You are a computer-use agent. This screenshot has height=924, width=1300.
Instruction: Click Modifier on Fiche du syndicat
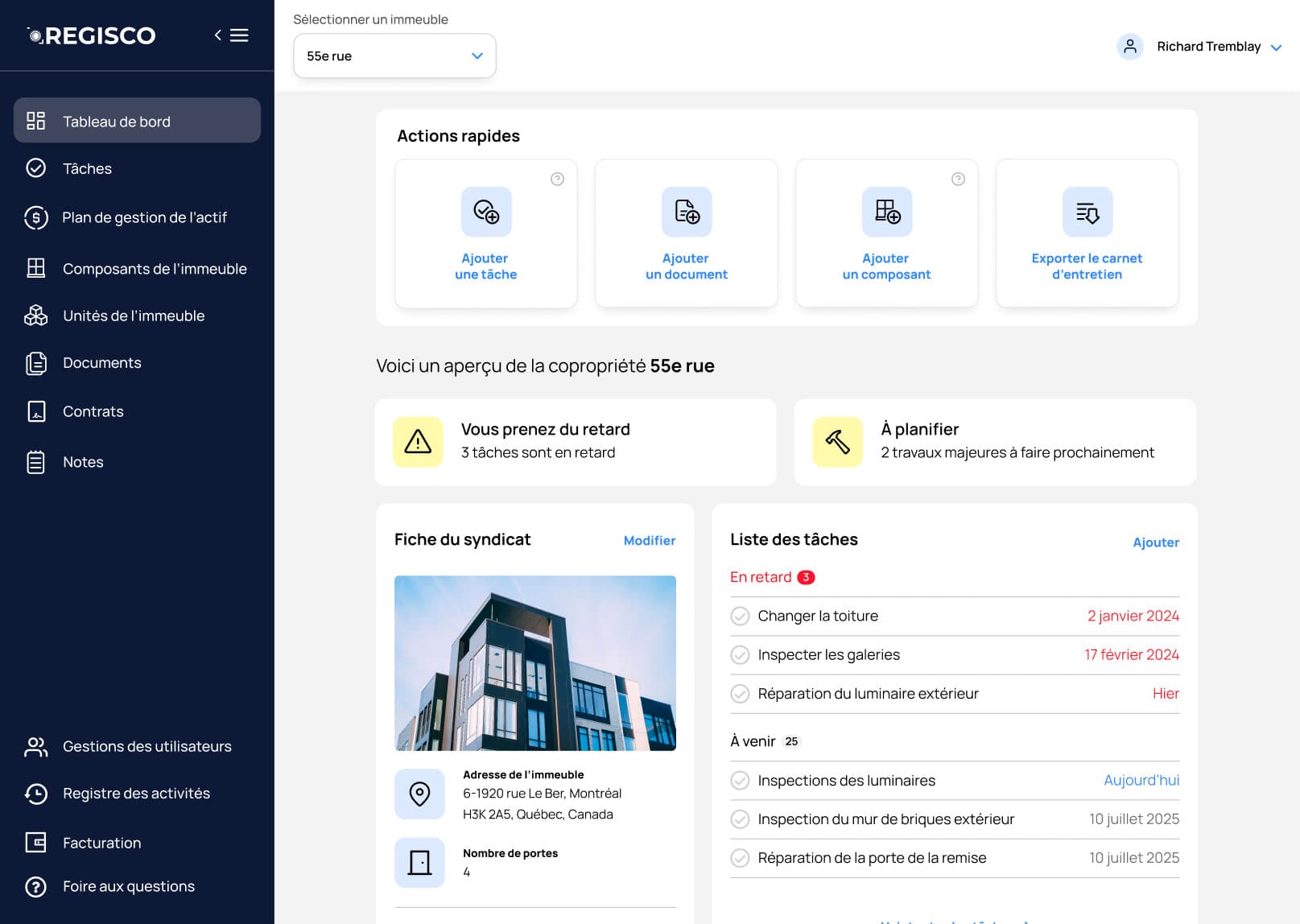[x=650, y=541]
